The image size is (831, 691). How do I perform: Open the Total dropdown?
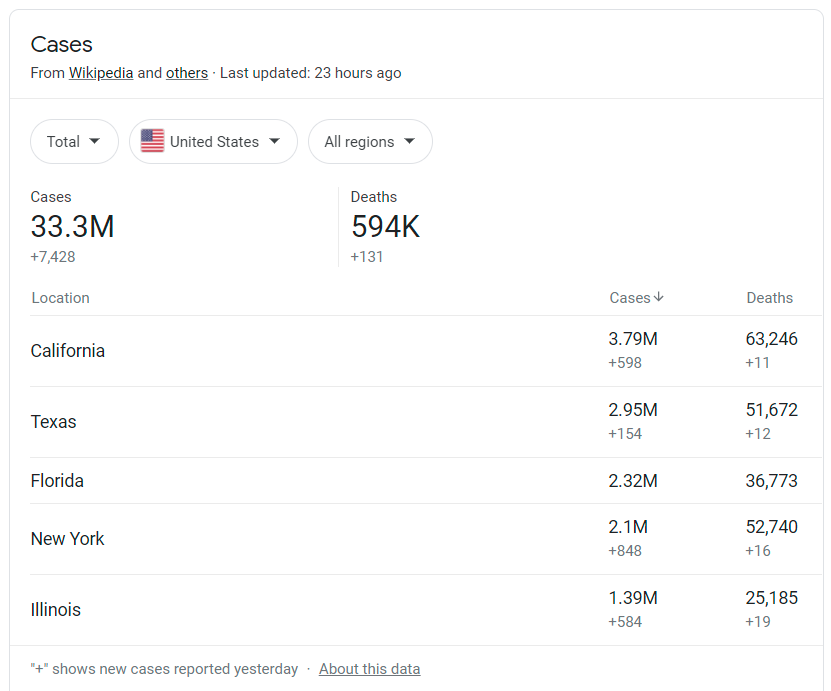74,142
